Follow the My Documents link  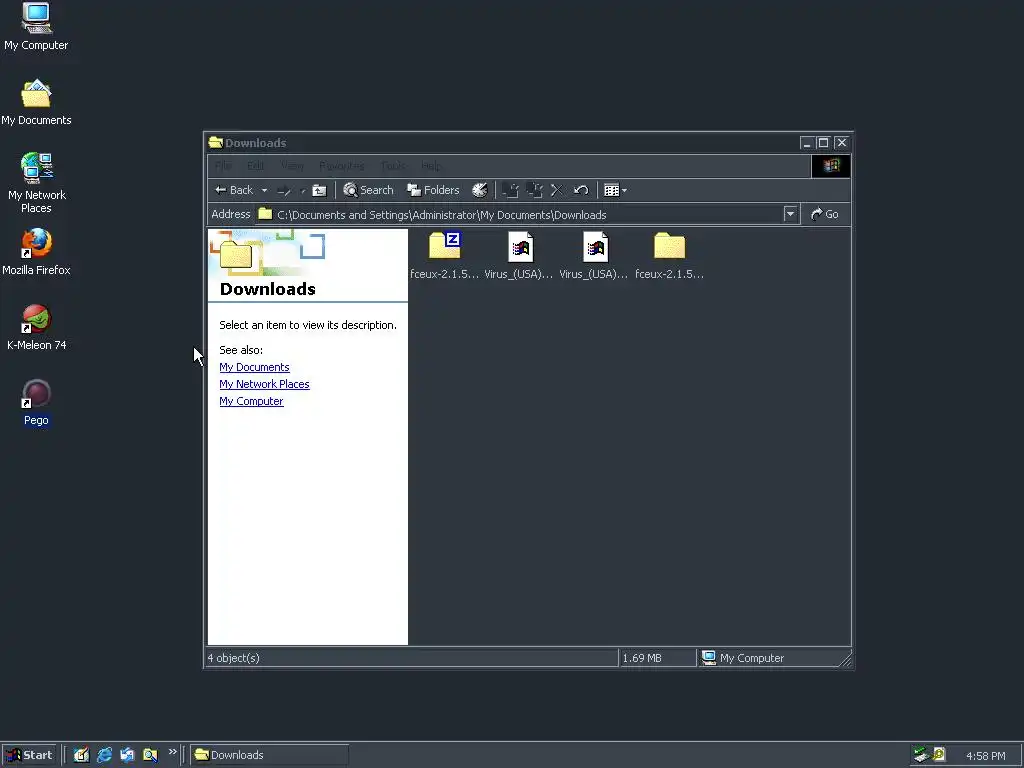coord(254,367)
